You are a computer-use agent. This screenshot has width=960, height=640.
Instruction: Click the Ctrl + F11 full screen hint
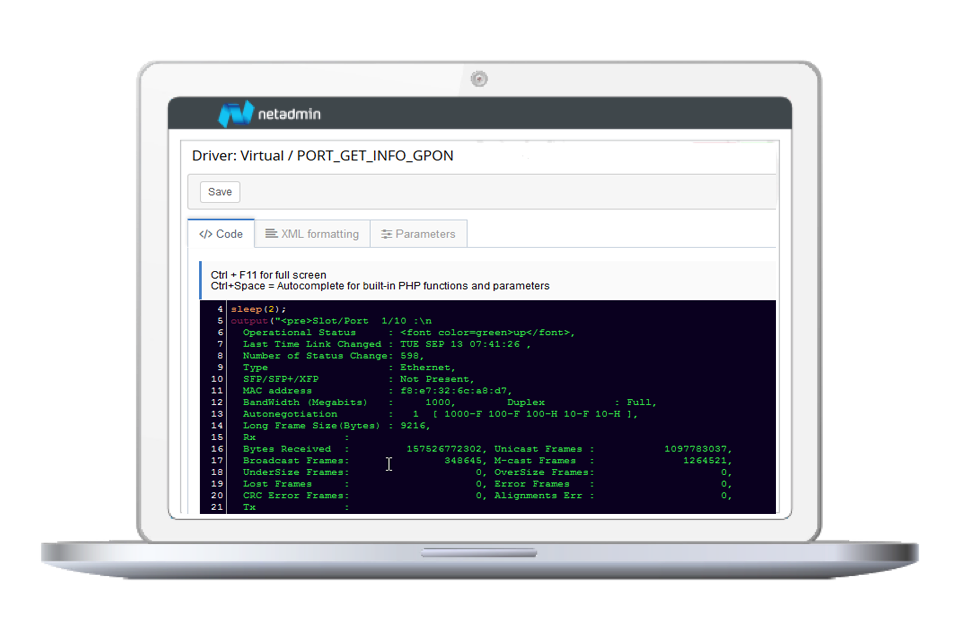tap(268, 275)
